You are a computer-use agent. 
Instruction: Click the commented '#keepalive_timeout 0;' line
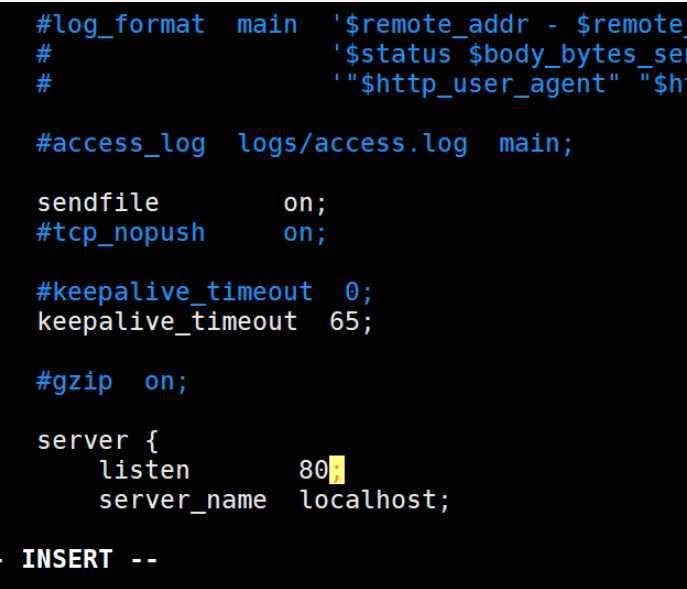coord(205,291)
